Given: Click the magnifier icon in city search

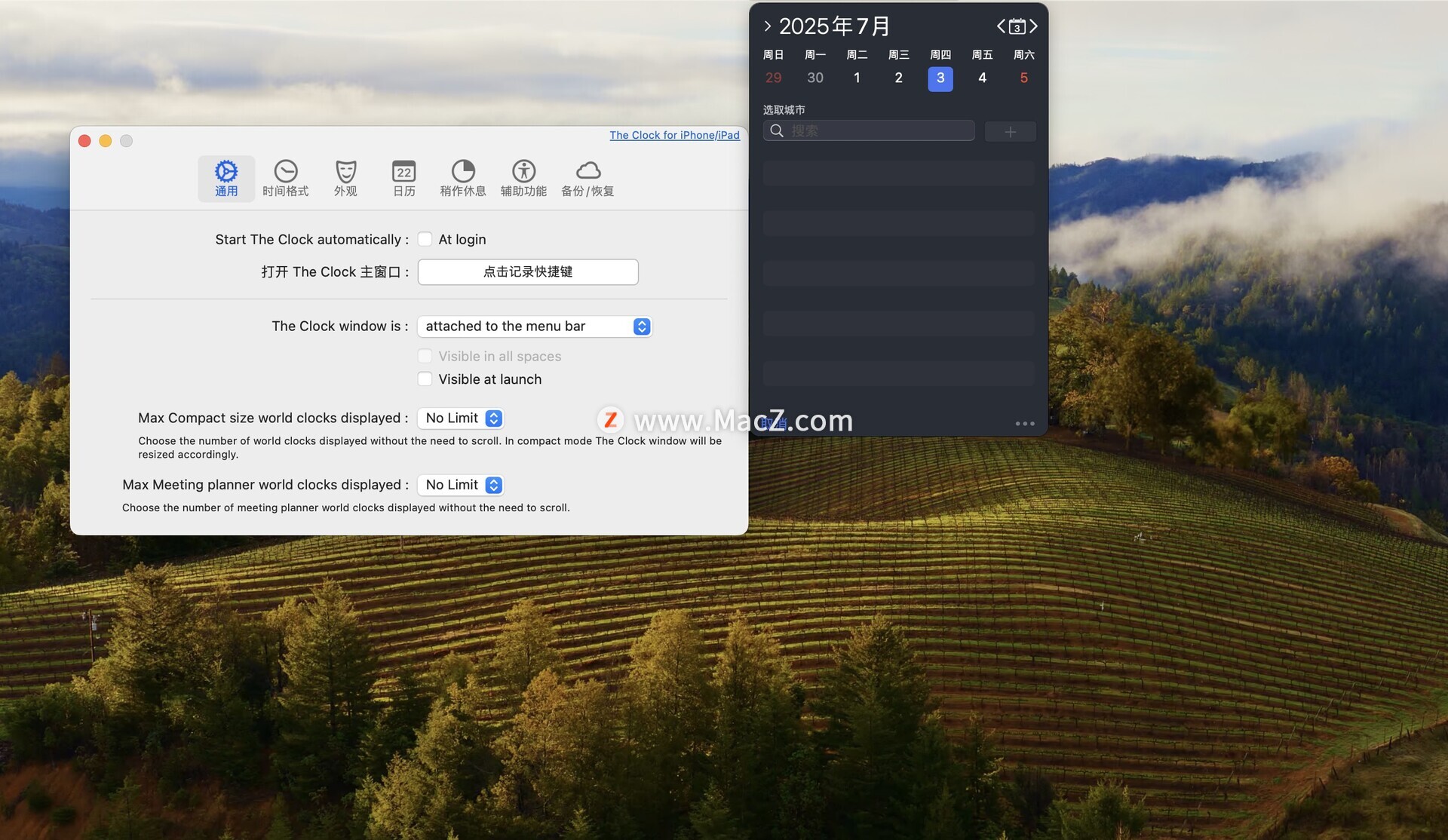Looking at the screenshot, I should click(x=777, y=130).
